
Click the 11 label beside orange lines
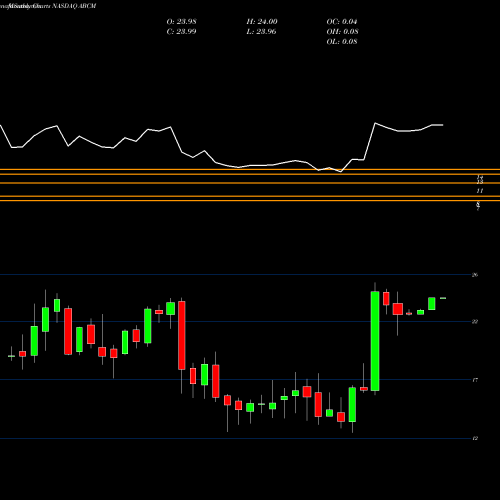480,191
